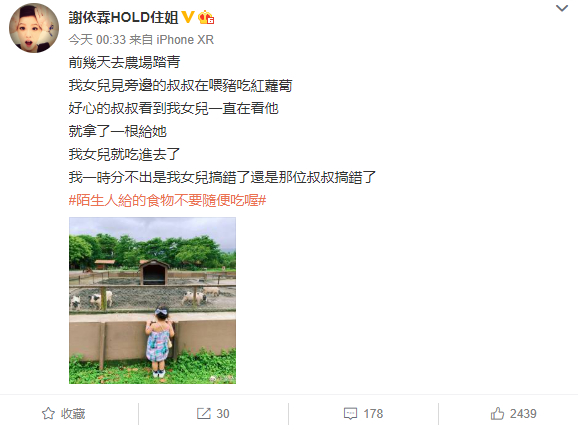Click the post text line 就拿了一根給她
Screen dimensions: 578x432
(x=118, y=131)
